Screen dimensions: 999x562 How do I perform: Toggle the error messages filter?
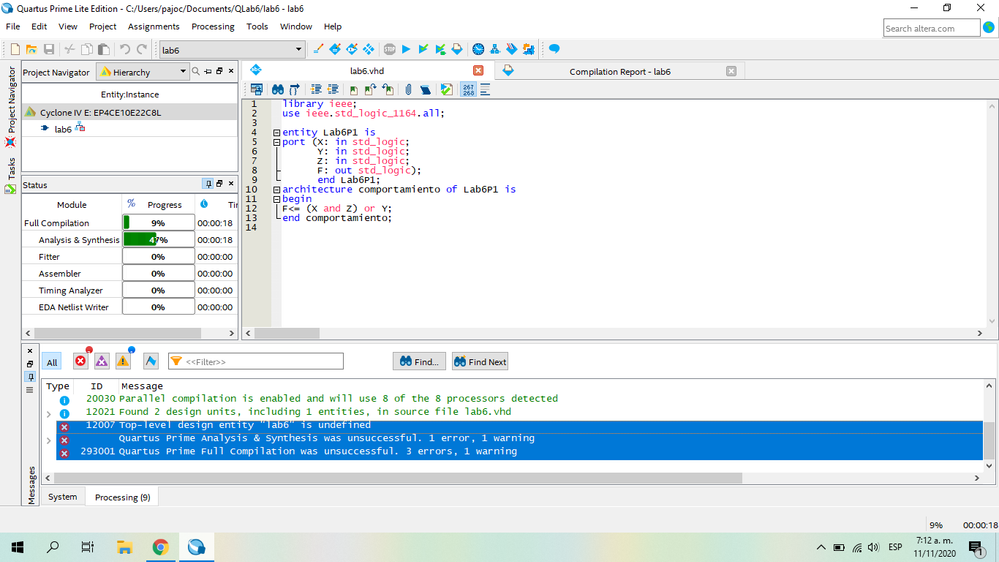click(81, 361)
